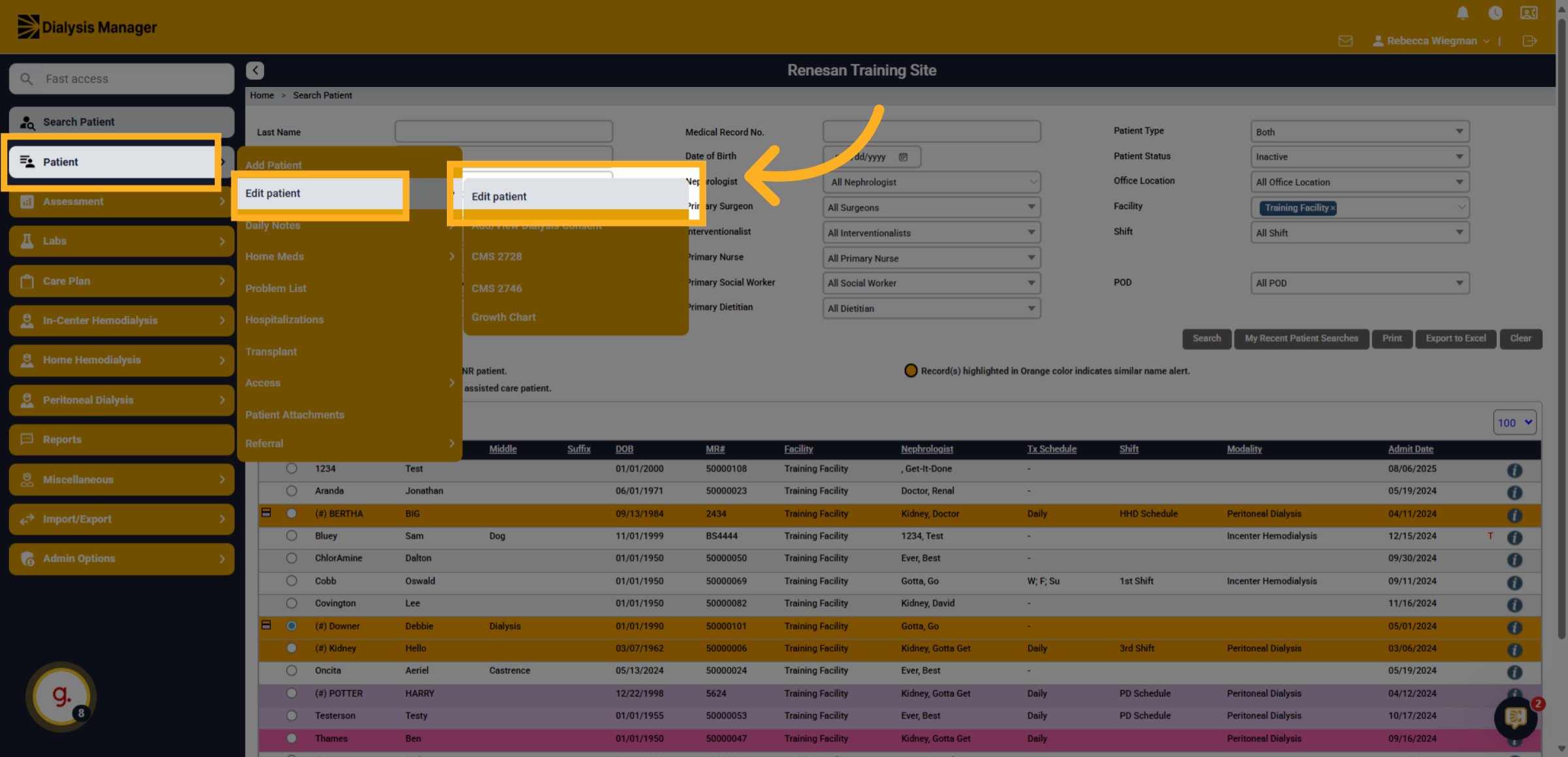Viewport: 1568px width, 757px height.
Task: Click info icon for Aranda row
Action: [x=1514, y=492]
